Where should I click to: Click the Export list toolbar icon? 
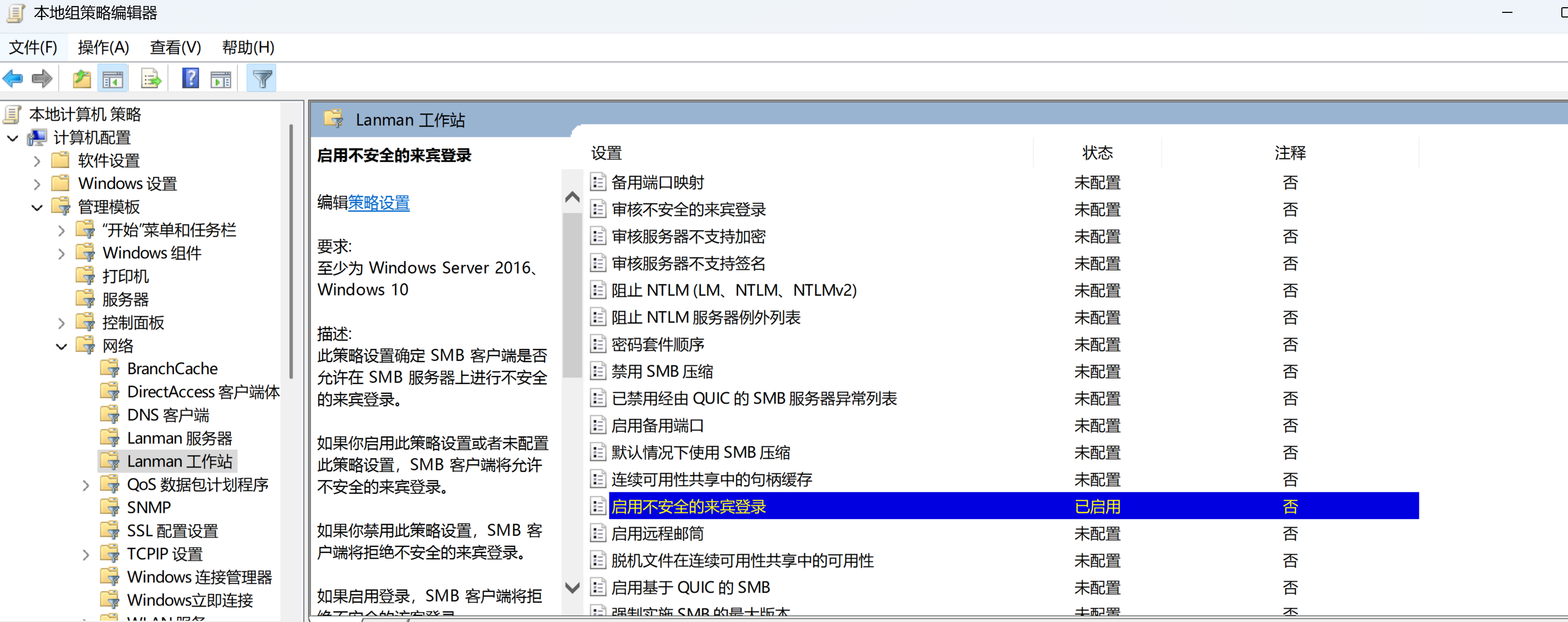click(x=150, y=79)
